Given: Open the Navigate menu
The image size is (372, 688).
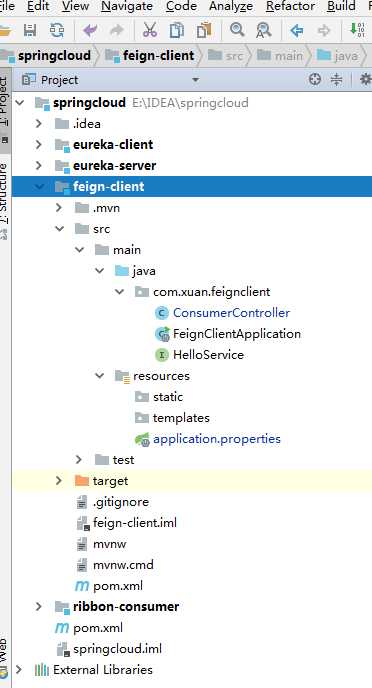Looking at the screenshot, I should point(127,6).
